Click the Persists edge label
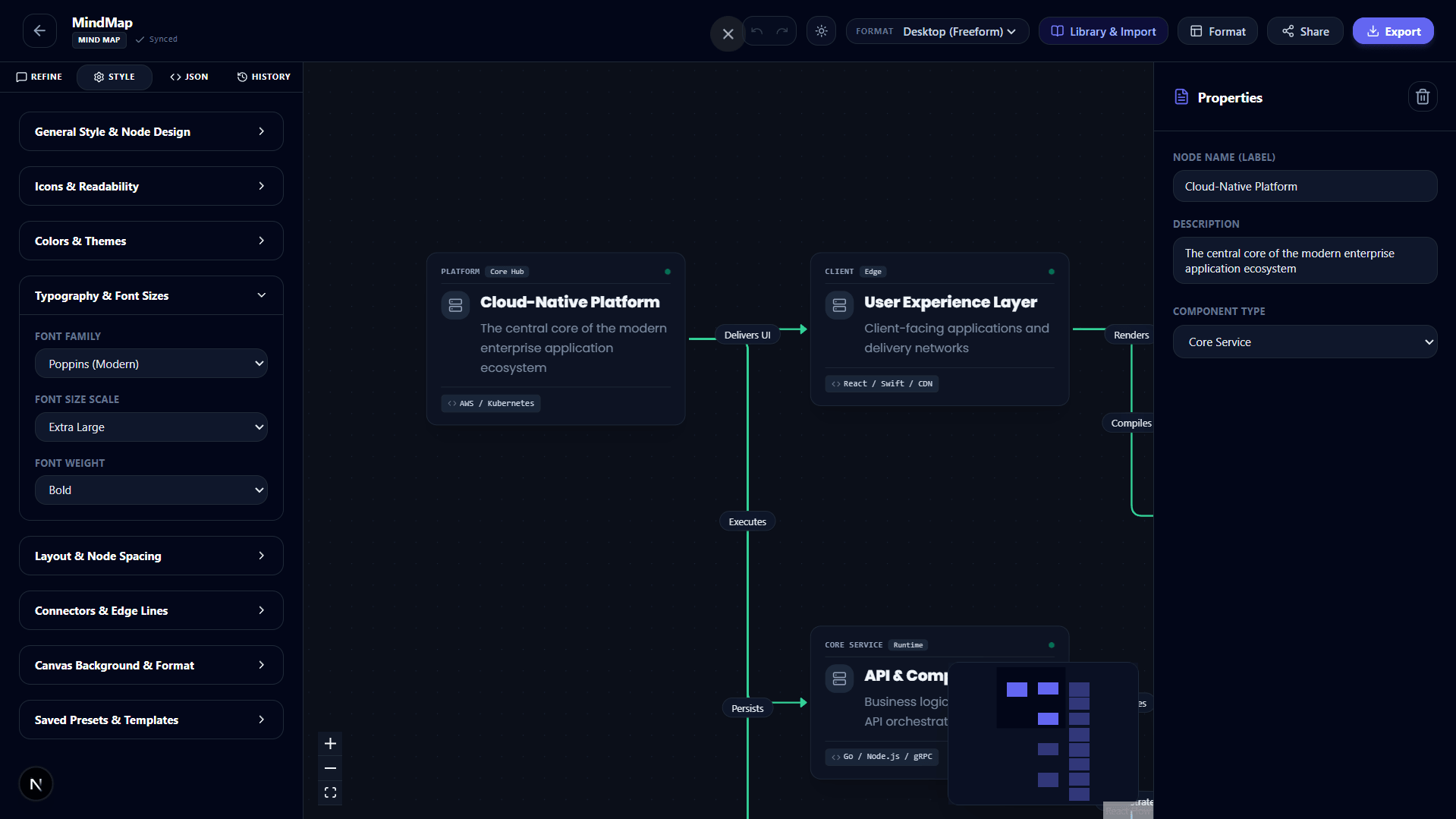1456x819 pixels. point(747,708)
